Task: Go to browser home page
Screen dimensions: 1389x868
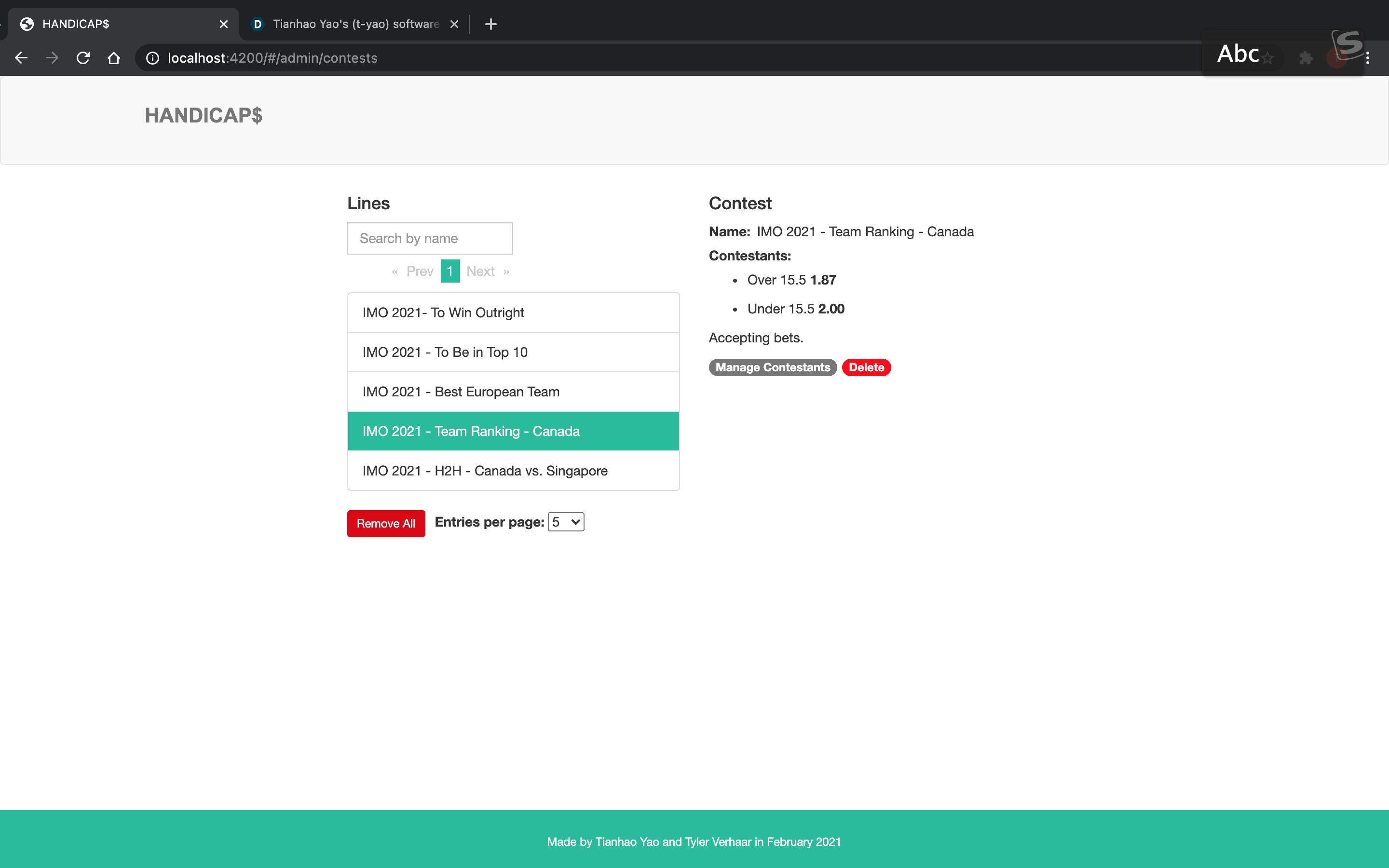Action: click(114, 58)
